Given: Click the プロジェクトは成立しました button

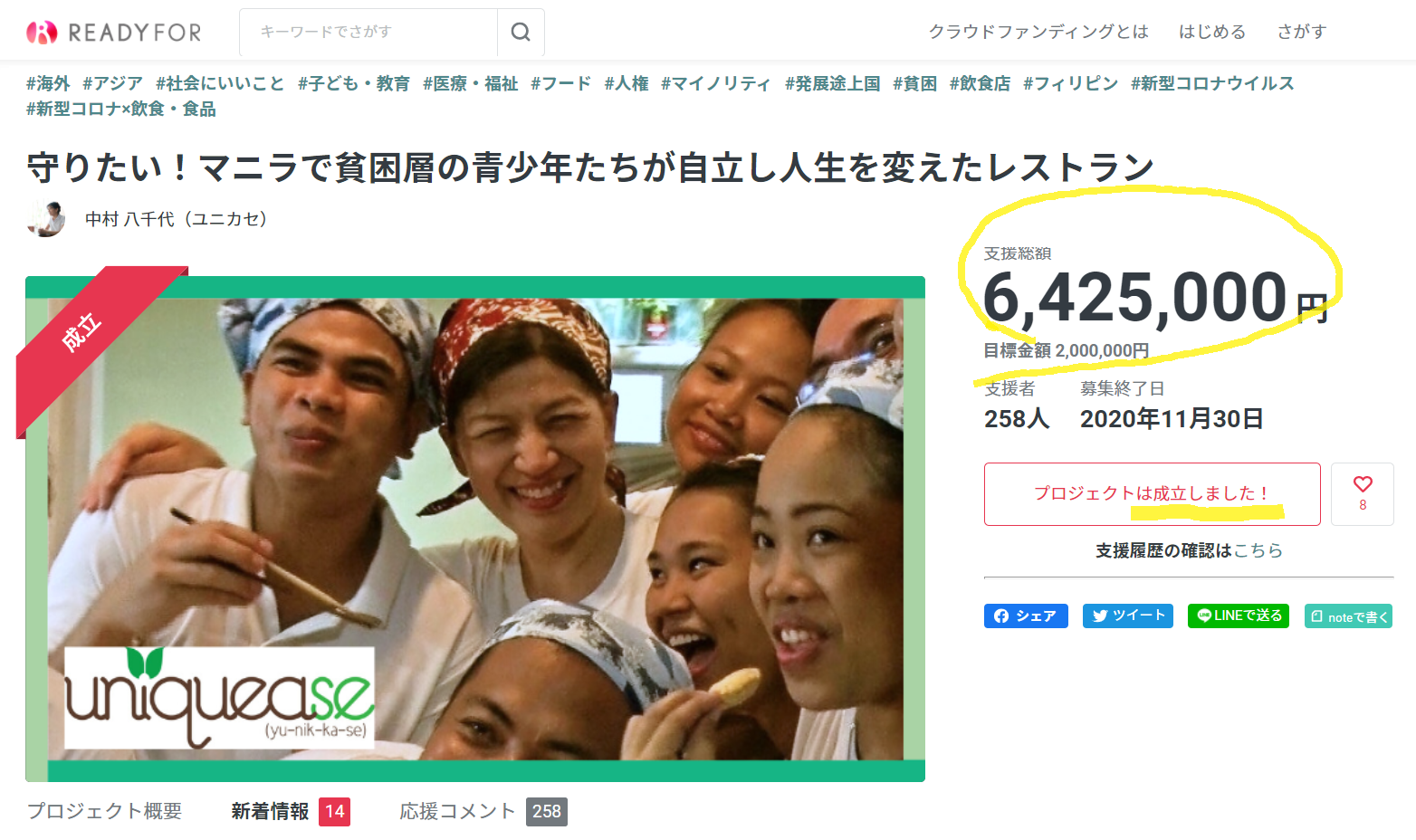Looking at the screenshot, I should [1153, 494].
